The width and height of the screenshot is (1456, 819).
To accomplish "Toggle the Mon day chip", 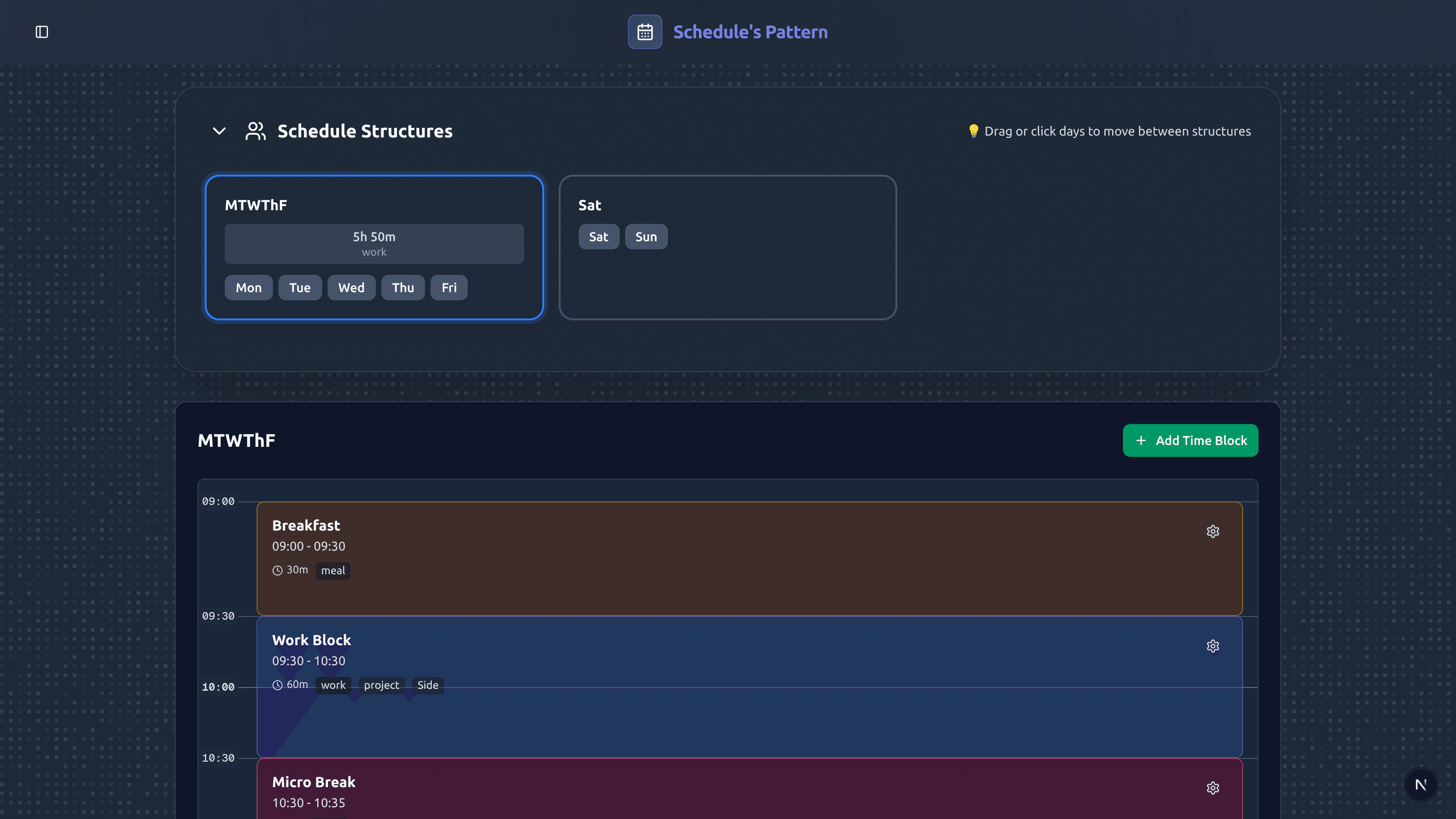I will point(249,288).
